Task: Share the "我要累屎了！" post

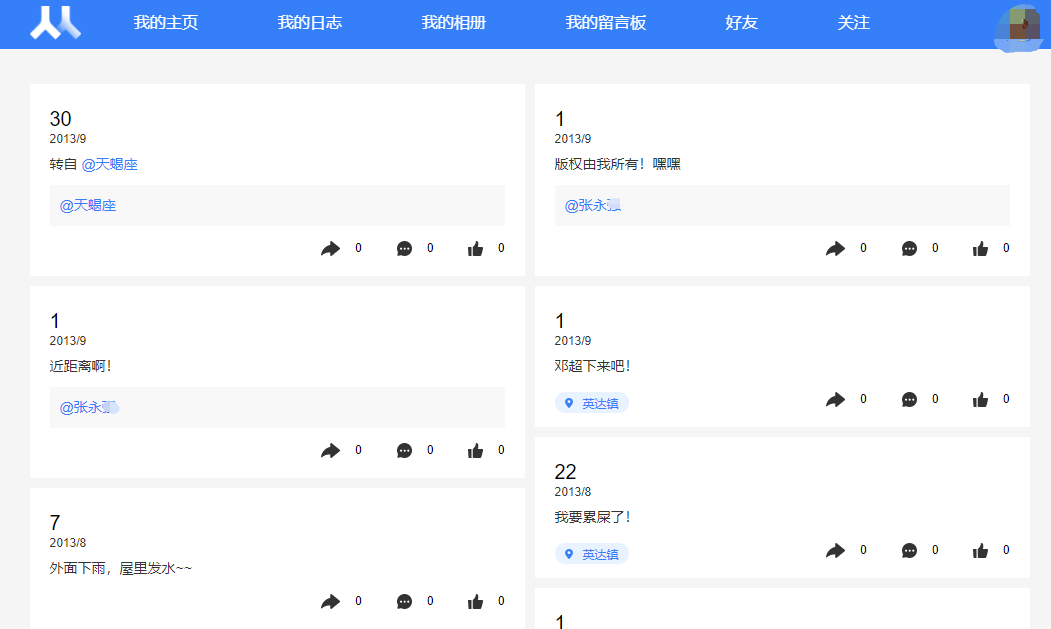Action: pos(836,550)
